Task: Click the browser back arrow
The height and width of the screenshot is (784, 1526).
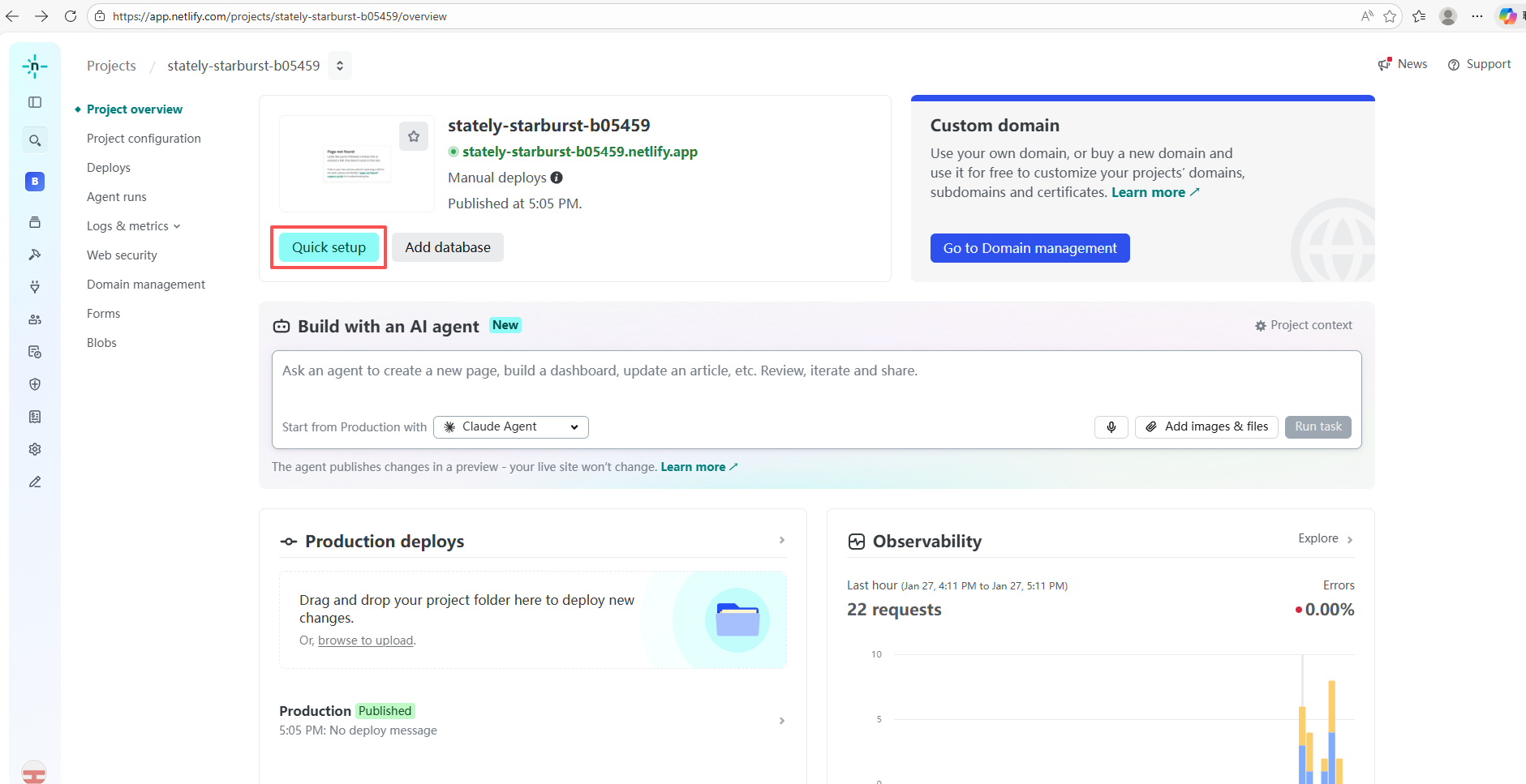Action: [12, 16]
